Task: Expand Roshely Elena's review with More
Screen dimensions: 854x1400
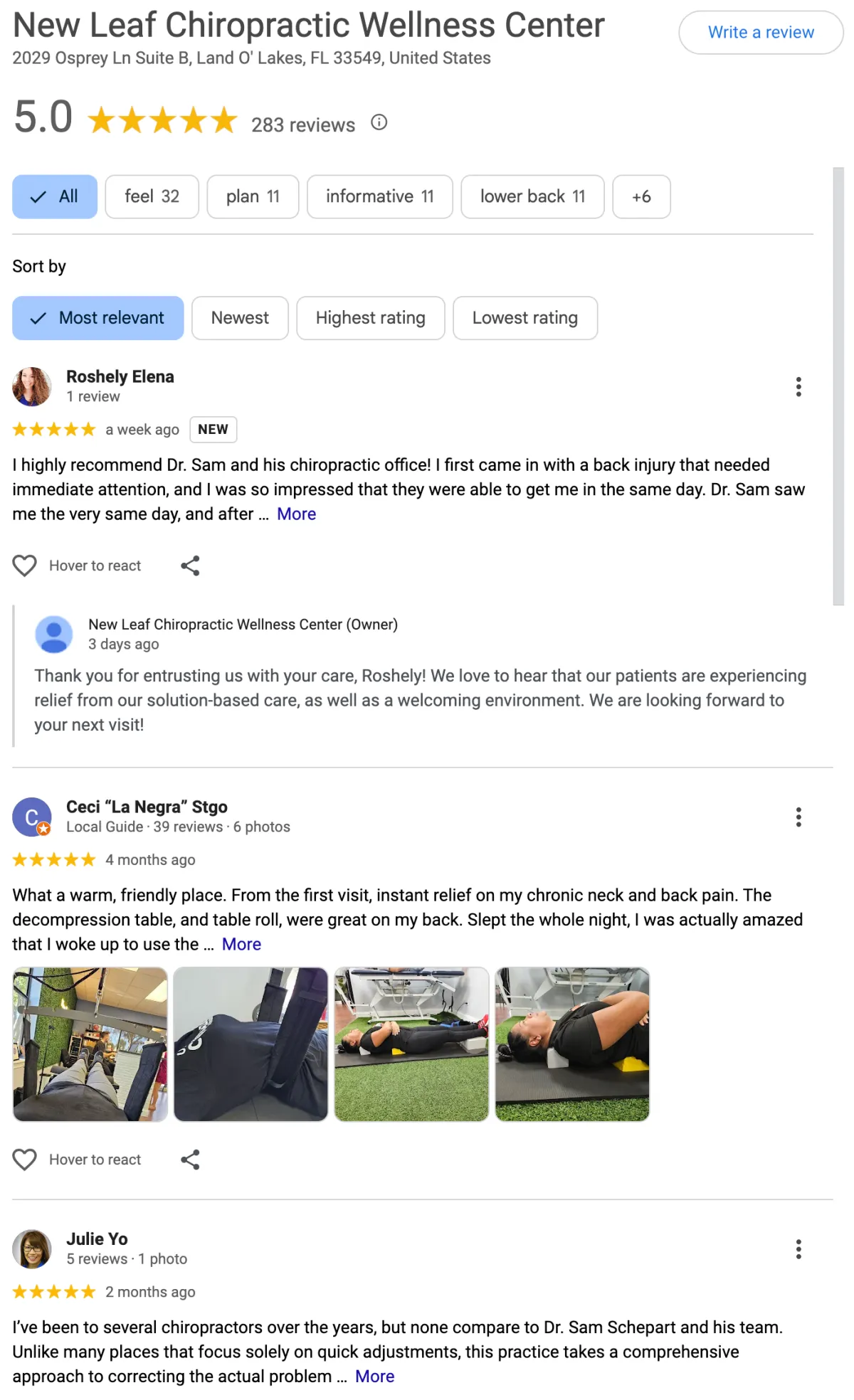Action: [296, 514]
